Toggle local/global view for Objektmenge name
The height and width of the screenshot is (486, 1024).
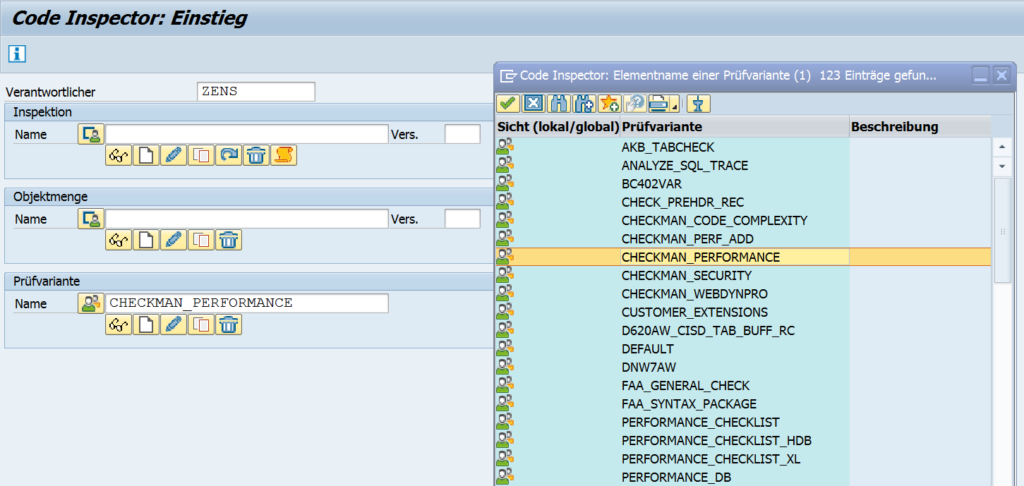point(91,219)
